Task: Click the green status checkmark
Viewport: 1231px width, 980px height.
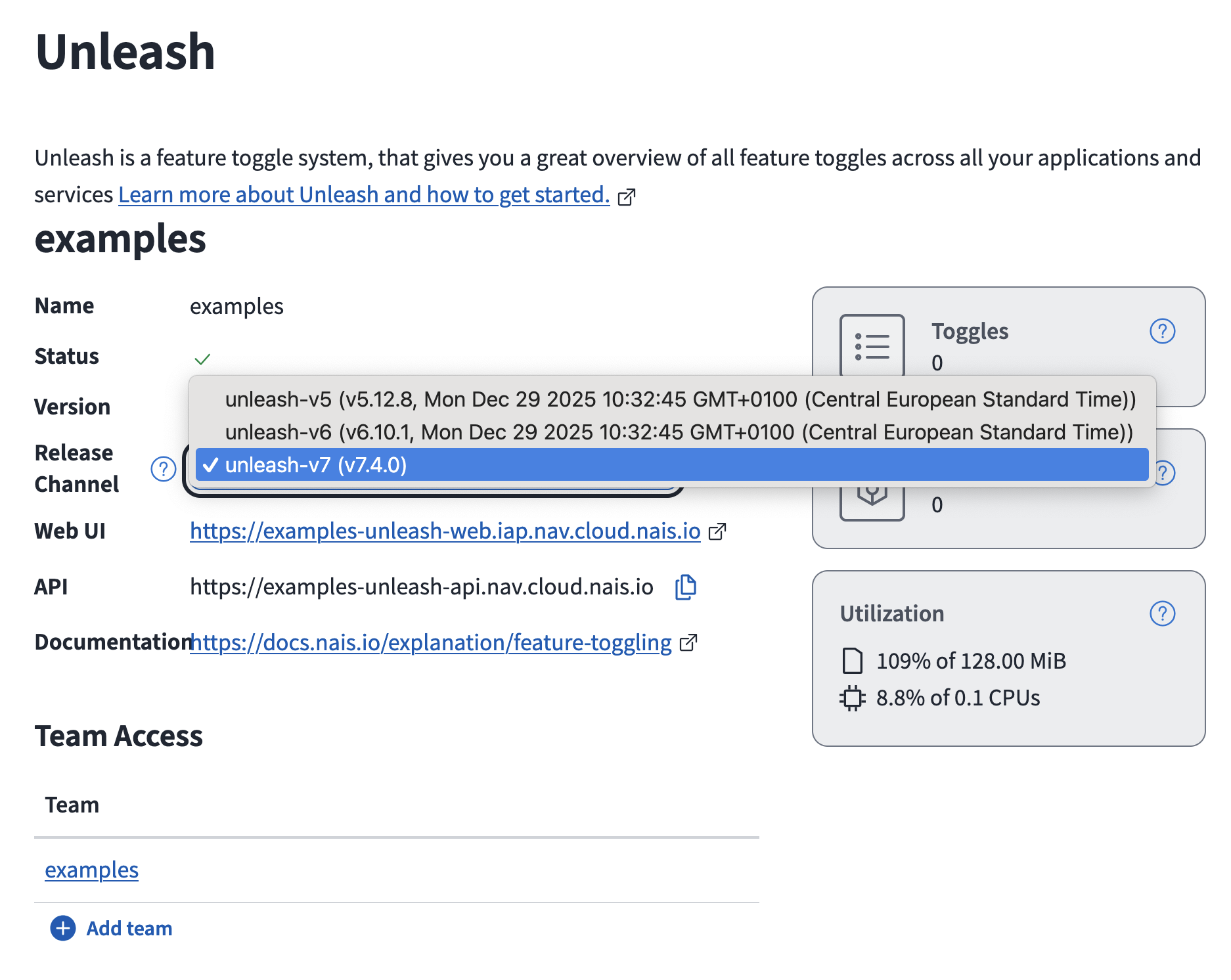Action: tap(202, 359)
